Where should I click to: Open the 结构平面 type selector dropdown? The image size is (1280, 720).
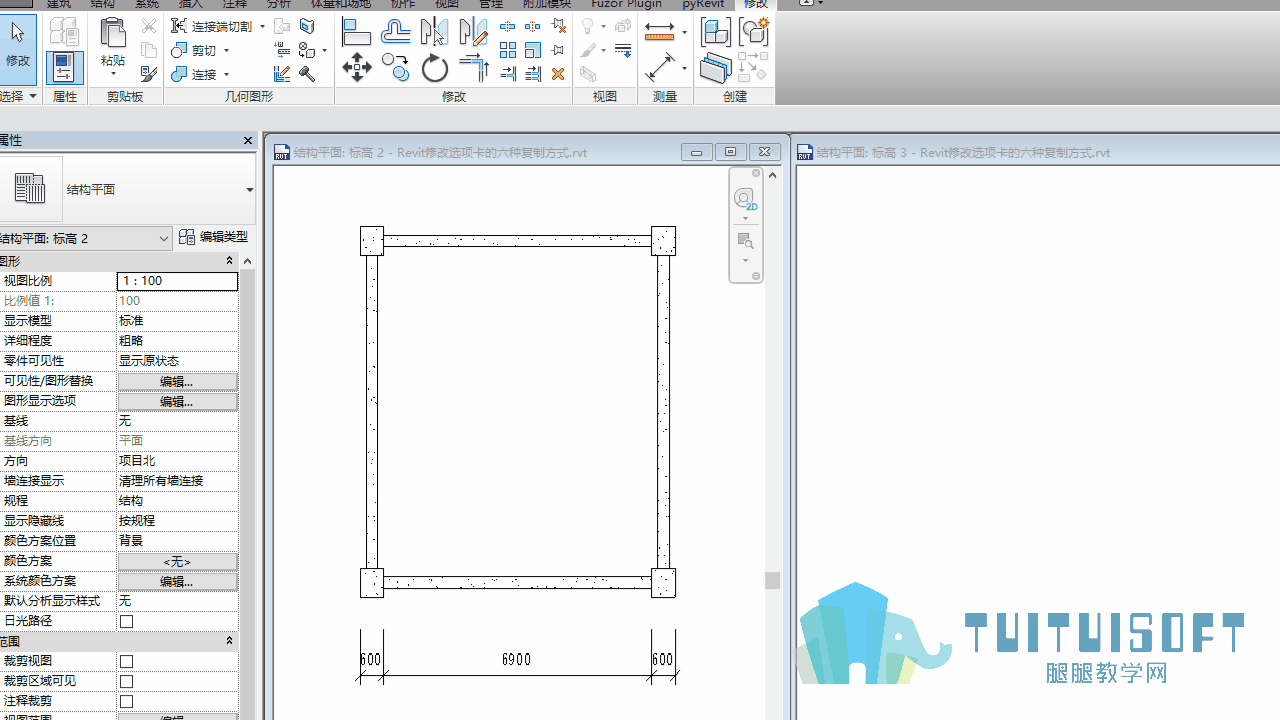tap(249, 190)
